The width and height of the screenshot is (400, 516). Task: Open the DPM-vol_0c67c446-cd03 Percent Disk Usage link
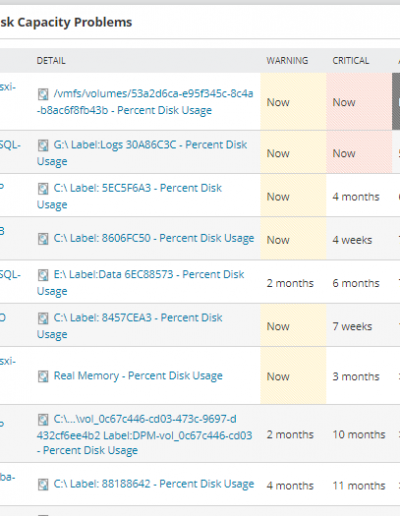pos(144,435)
